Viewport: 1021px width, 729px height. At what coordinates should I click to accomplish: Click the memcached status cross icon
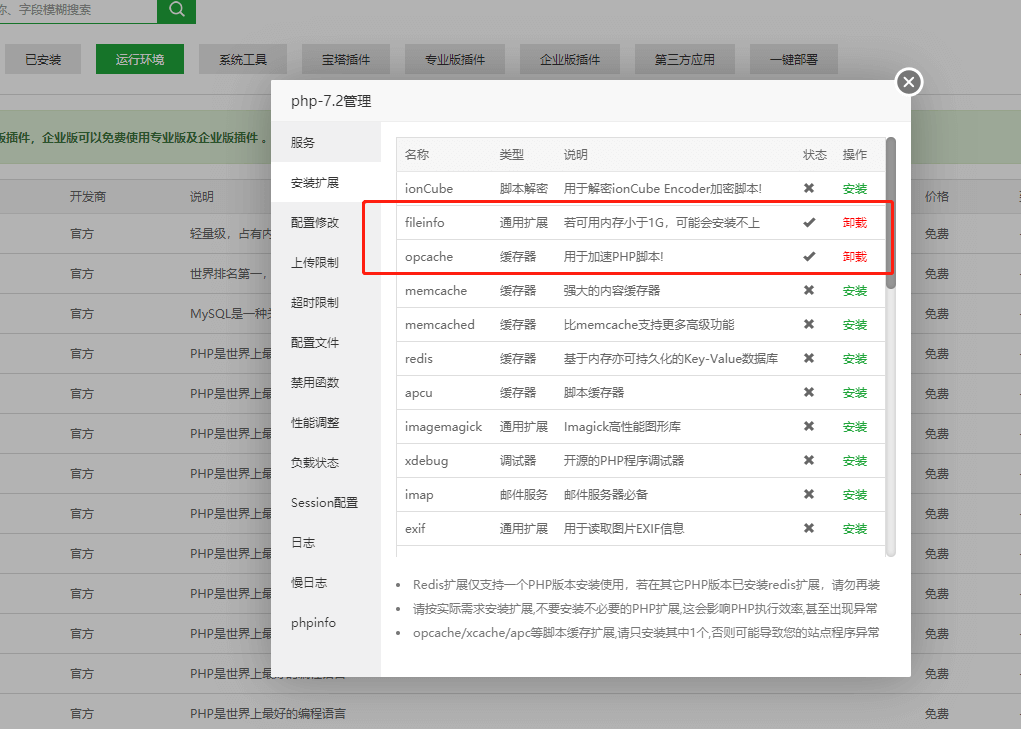tap(809, 324)
